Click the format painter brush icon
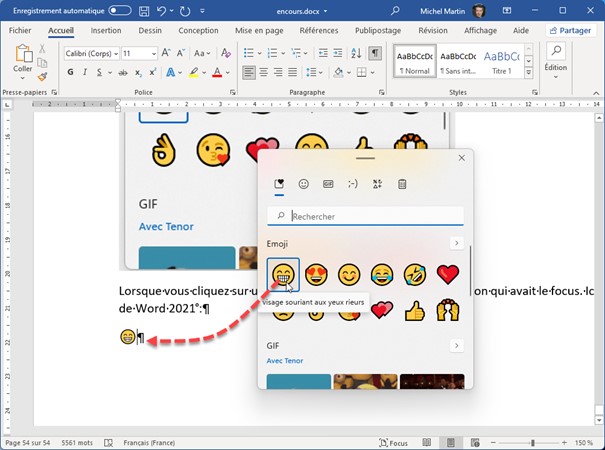The image size is (605, 450). pyautogui.click(x=42, y=76)
